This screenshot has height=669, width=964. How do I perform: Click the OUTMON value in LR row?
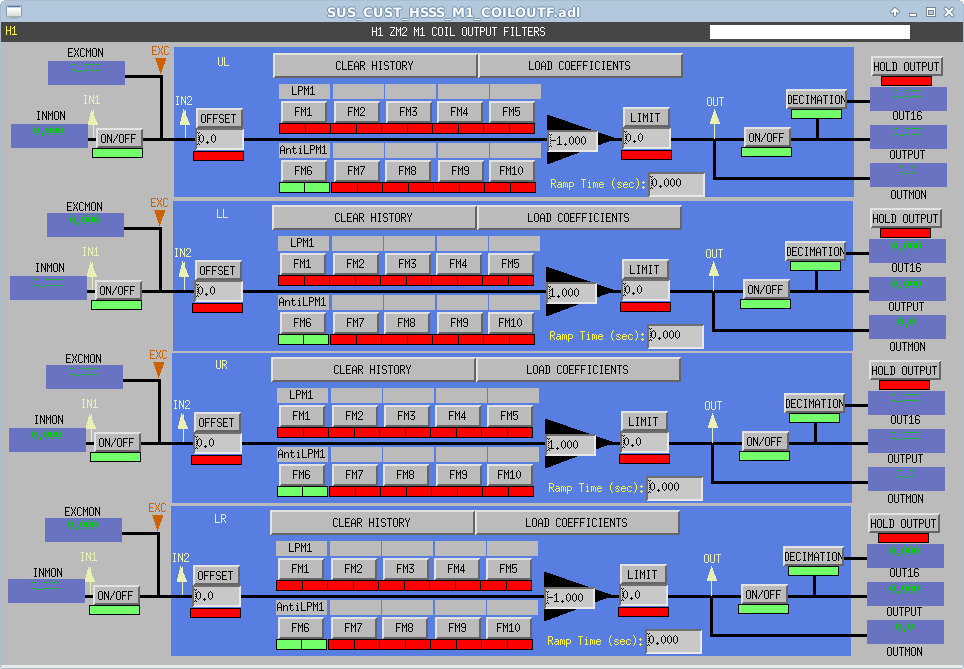tap(905, 632)
